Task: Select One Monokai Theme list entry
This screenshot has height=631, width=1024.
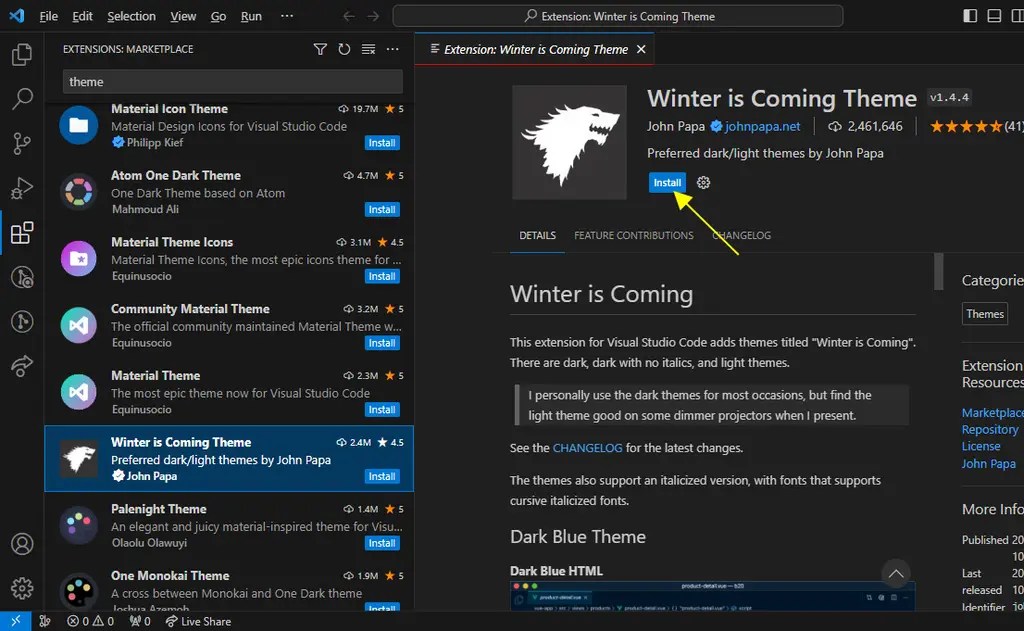Action: click(229, 585)
